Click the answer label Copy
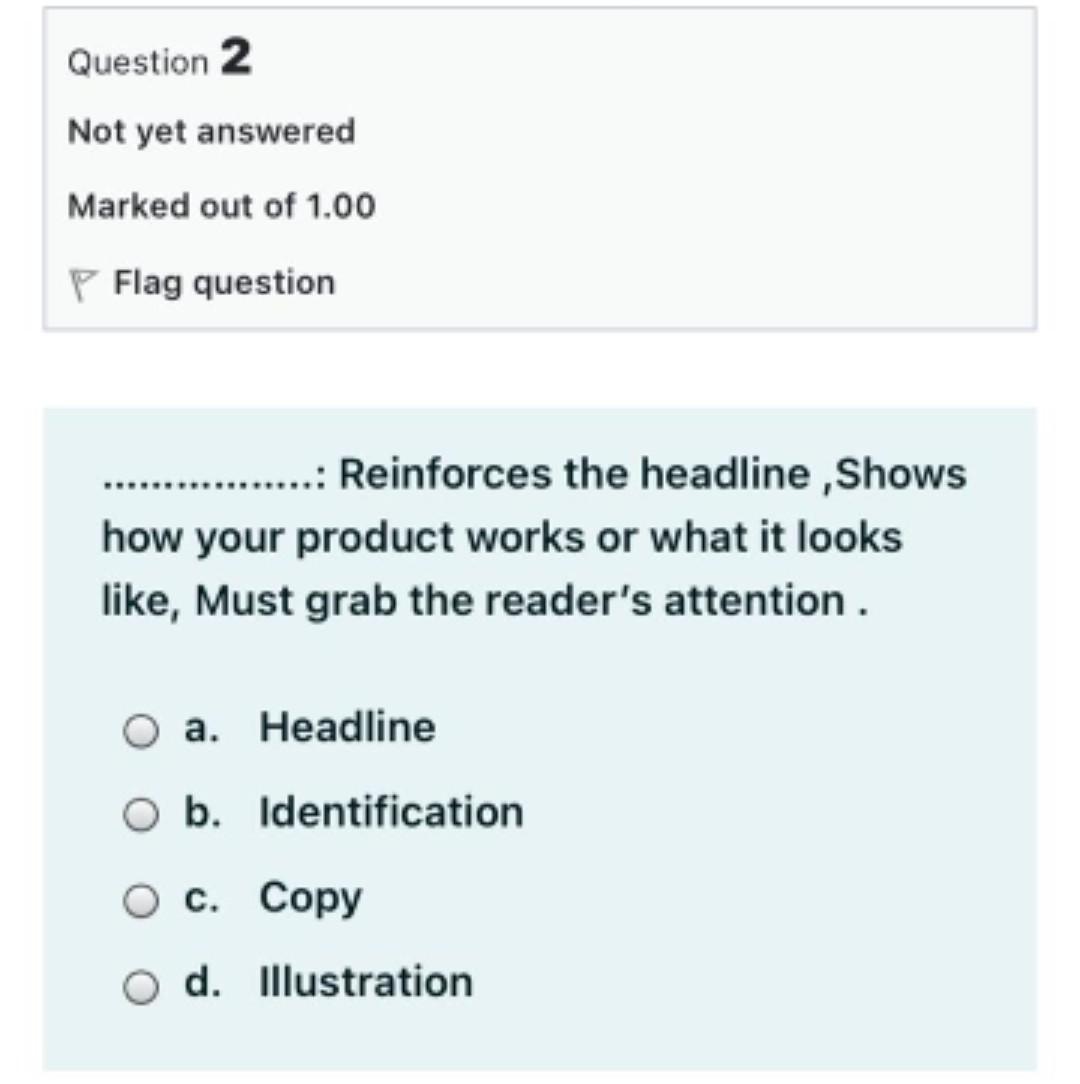The image size is (1080, 1084). coord(310,898)
